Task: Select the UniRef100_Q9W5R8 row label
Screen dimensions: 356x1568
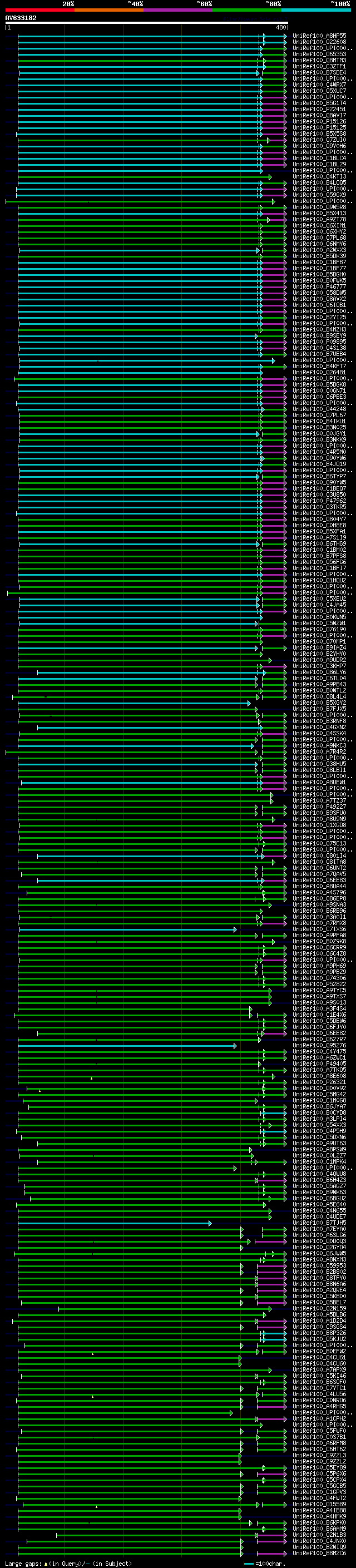Action: pos(319,207)
